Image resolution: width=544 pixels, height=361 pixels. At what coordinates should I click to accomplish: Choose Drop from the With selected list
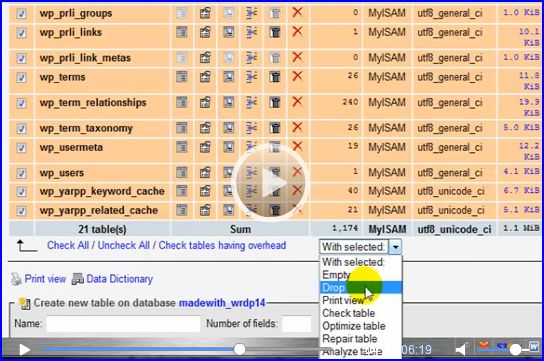point(360,287)
